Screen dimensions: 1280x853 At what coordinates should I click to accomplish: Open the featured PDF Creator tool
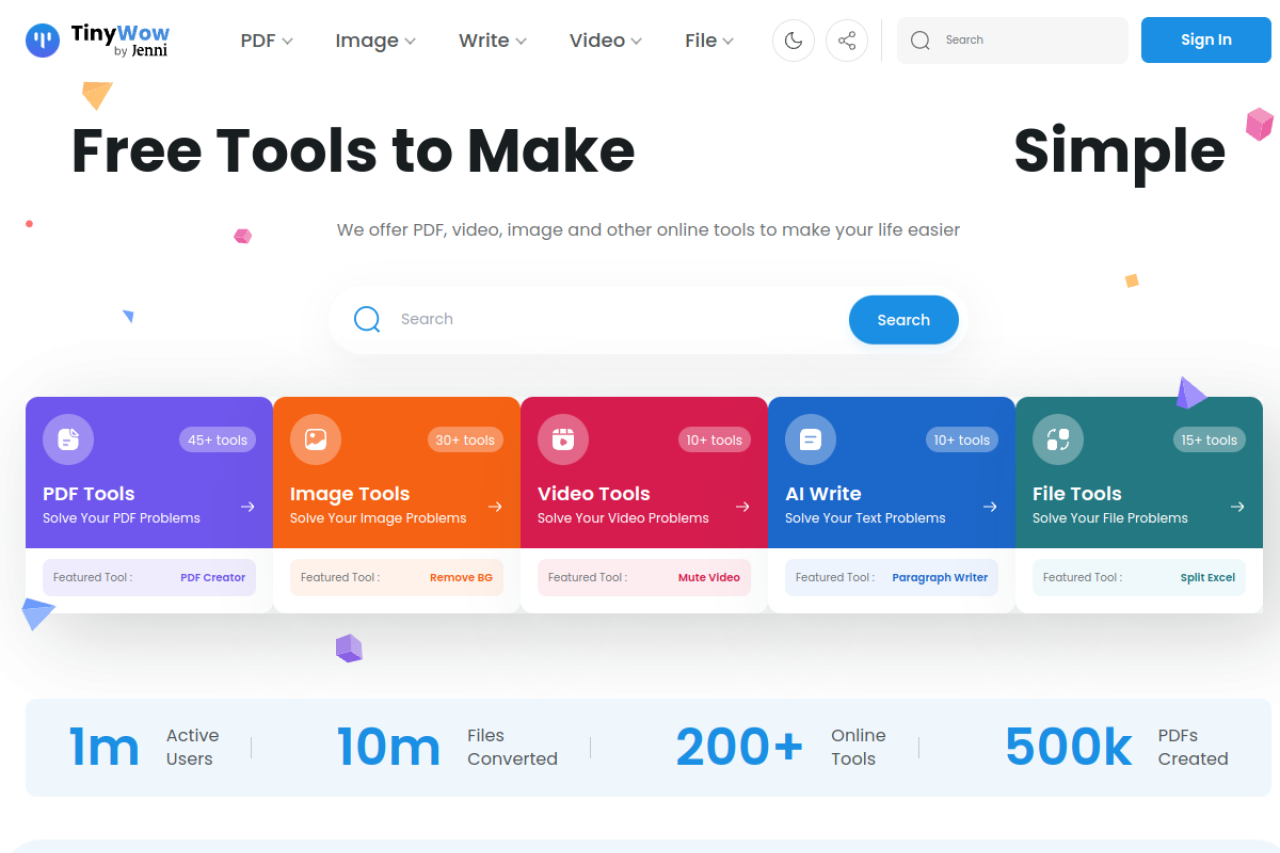point(212,577)
